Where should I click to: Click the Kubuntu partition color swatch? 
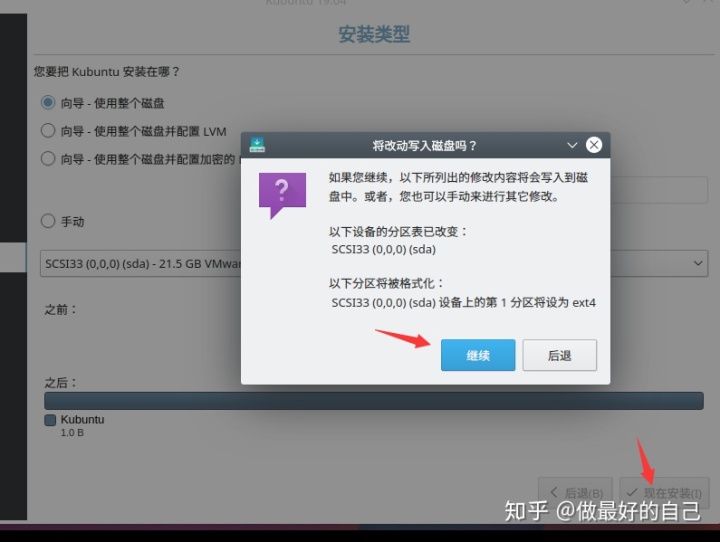click(x=50, y=420)
